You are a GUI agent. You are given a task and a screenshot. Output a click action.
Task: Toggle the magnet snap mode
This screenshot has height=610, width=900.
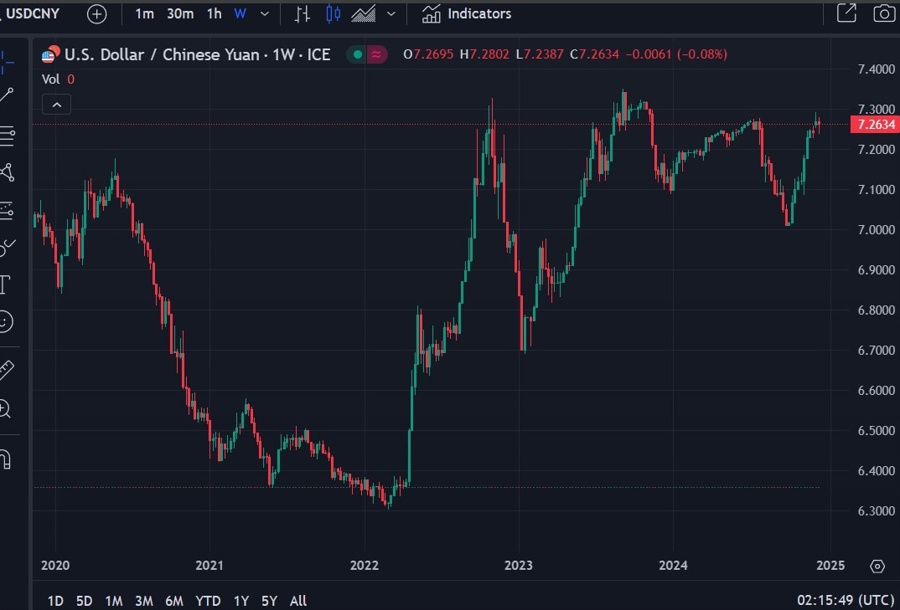(x=5, y=459)
